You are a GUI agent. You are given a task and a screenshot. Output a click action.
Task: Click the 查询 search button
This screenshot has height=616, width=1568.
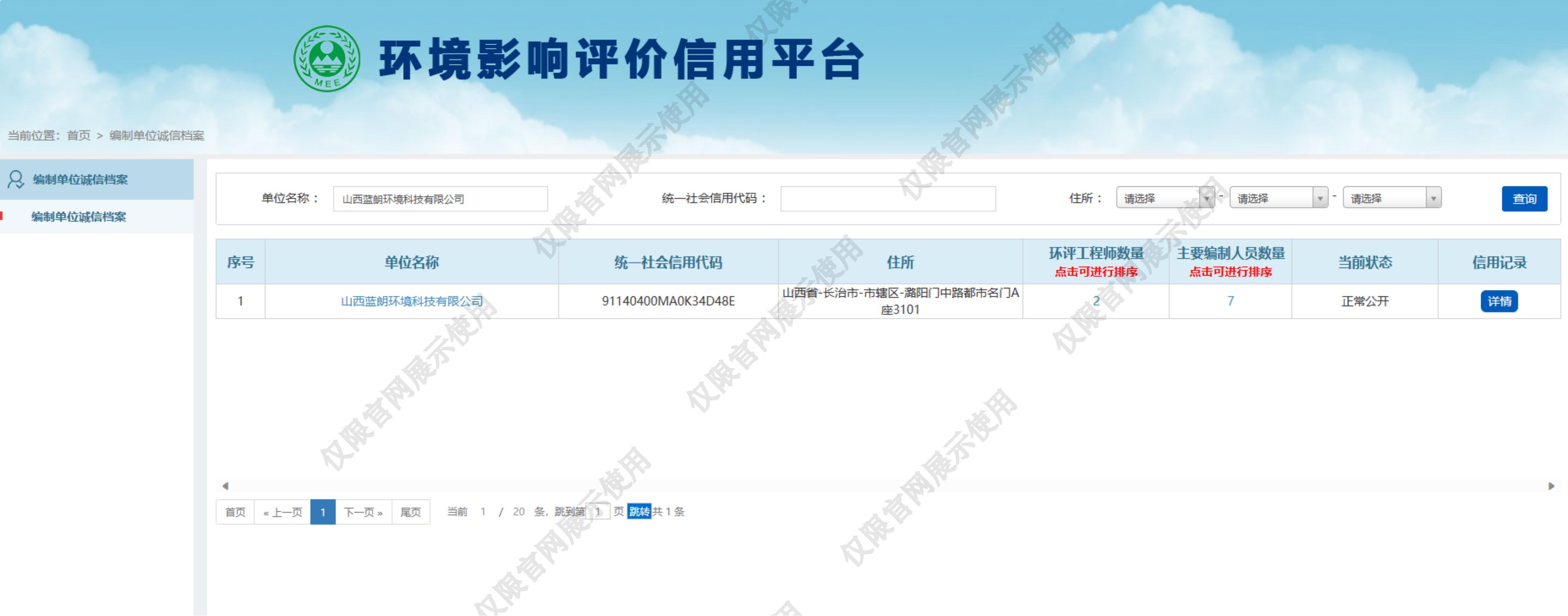coord(1524,199)
